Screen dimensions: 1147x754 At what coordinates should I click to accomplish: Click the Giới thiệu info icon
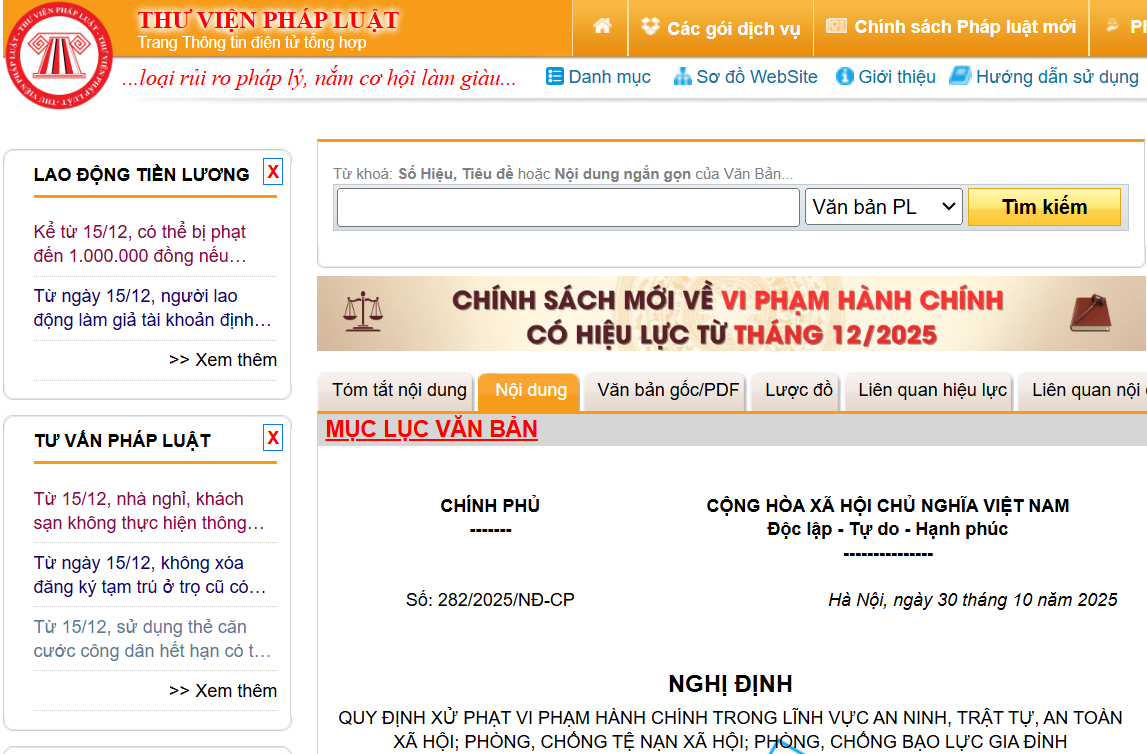coord(843,76)
